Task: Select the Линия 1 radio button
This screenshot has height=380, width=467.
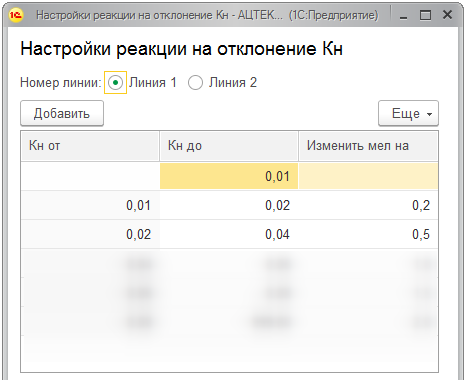Action: (115, 82)
